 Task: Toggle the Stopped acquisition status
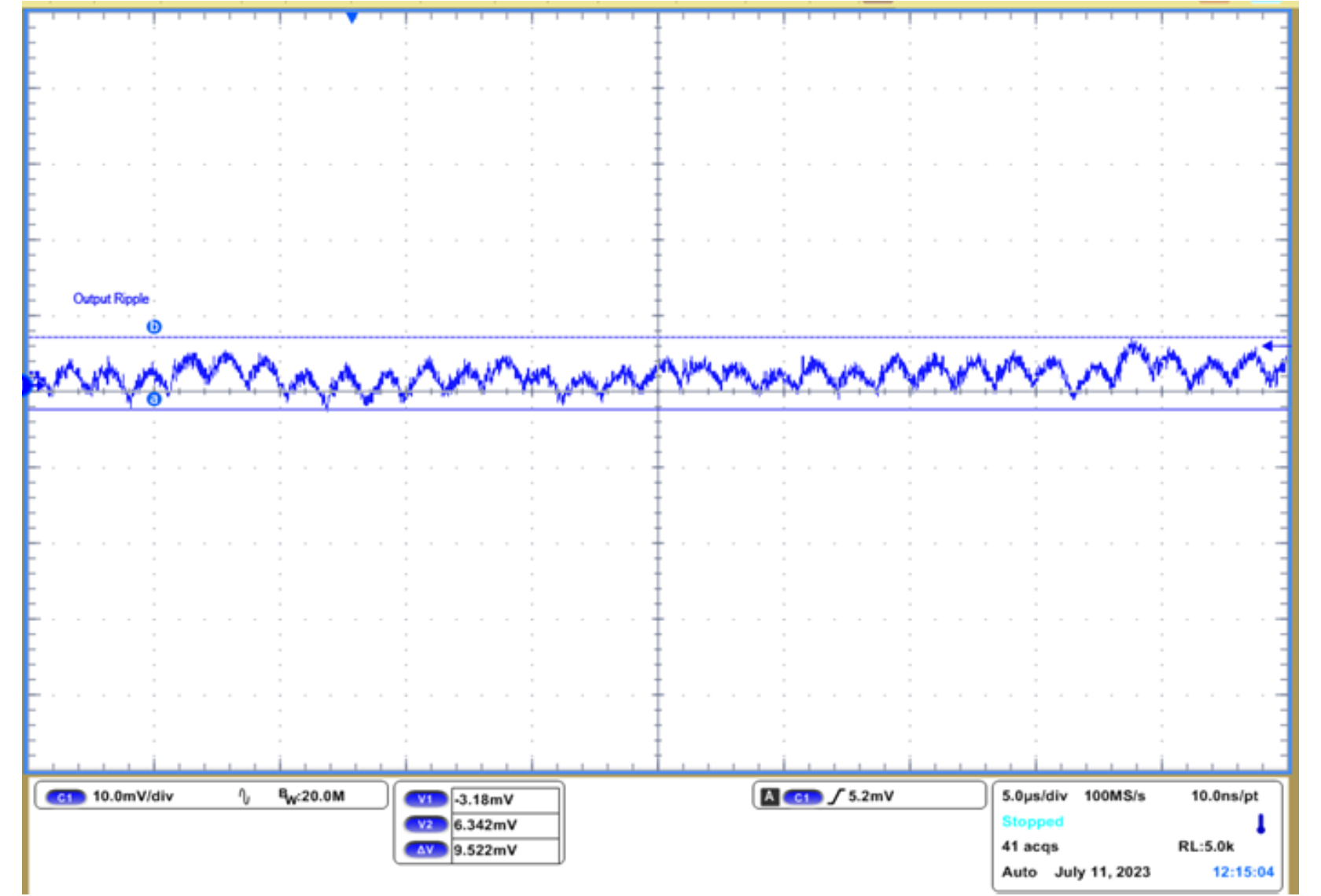pos(1032,821)
